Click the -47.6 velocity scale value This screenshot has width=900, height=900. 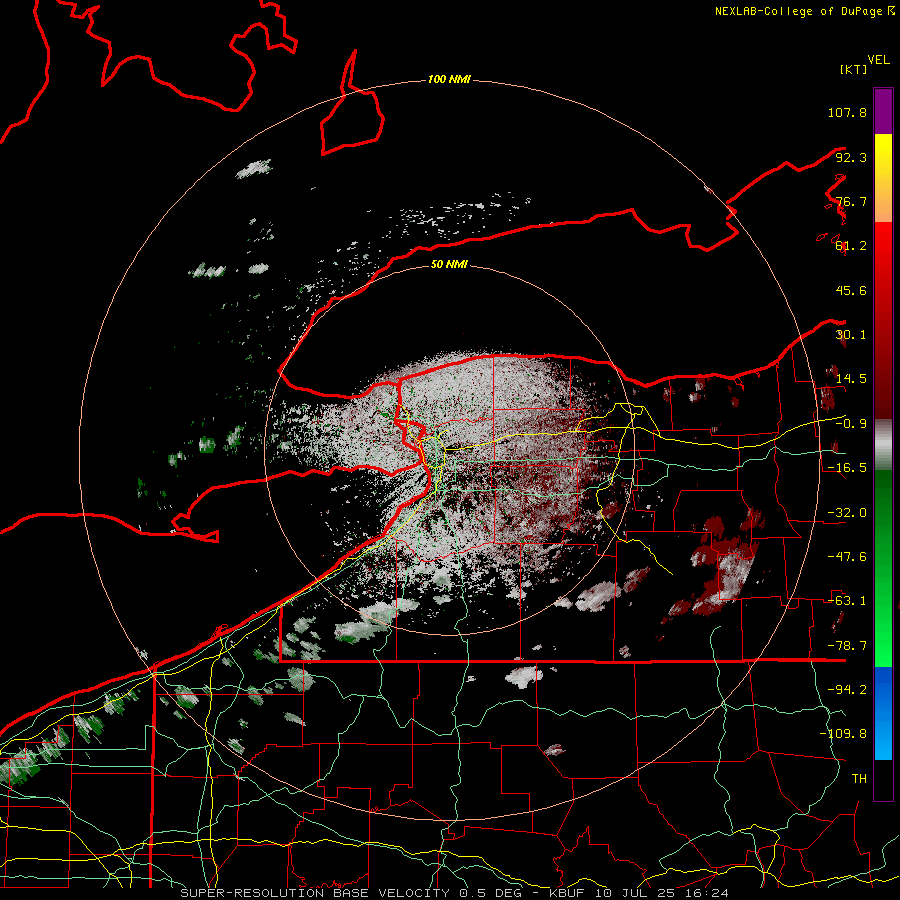coord(847,557)
